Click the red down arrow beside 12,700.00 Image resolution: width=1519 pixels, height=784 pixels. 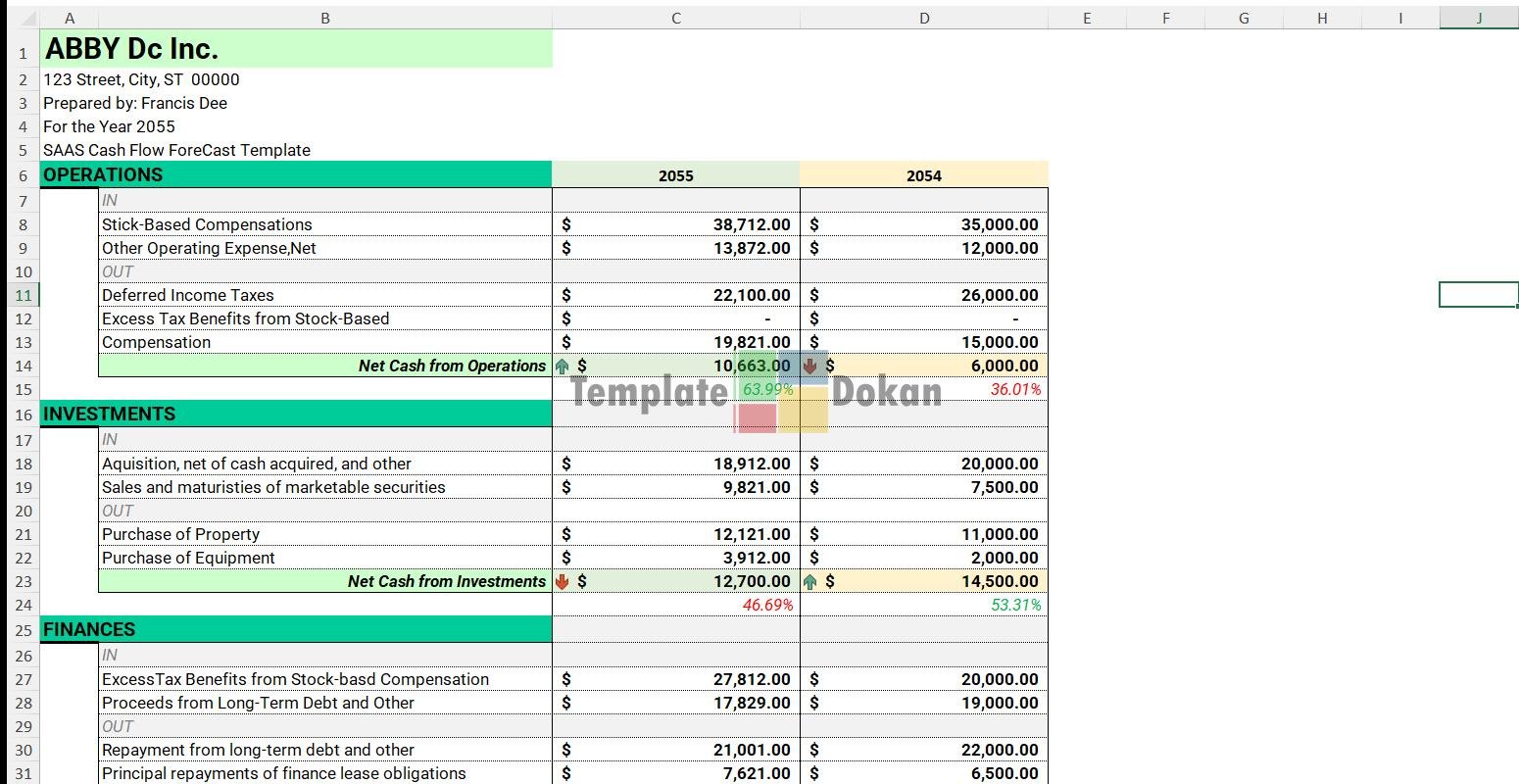point(562,581)
